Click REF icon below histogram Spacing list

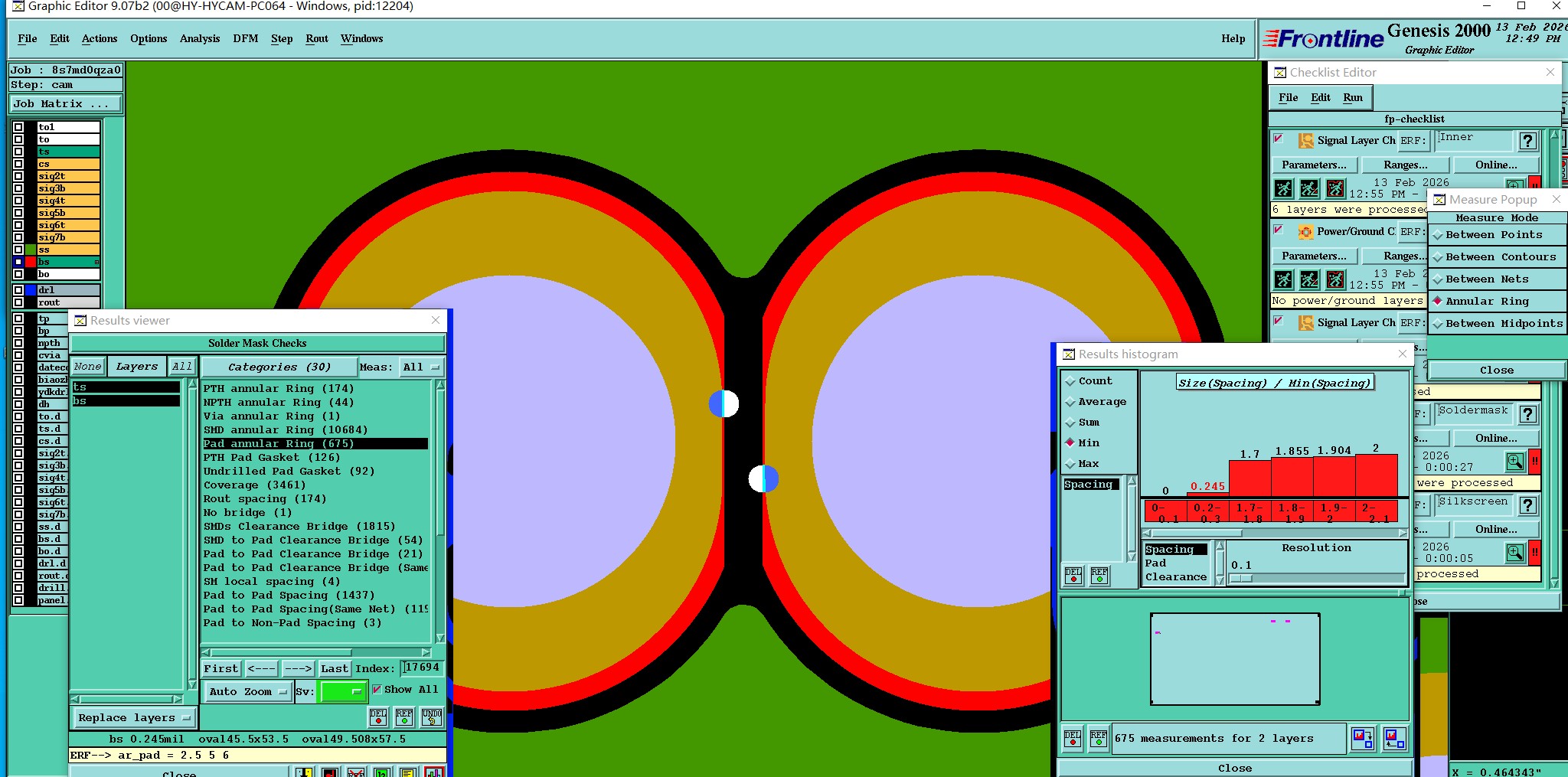click(1099, 575)
